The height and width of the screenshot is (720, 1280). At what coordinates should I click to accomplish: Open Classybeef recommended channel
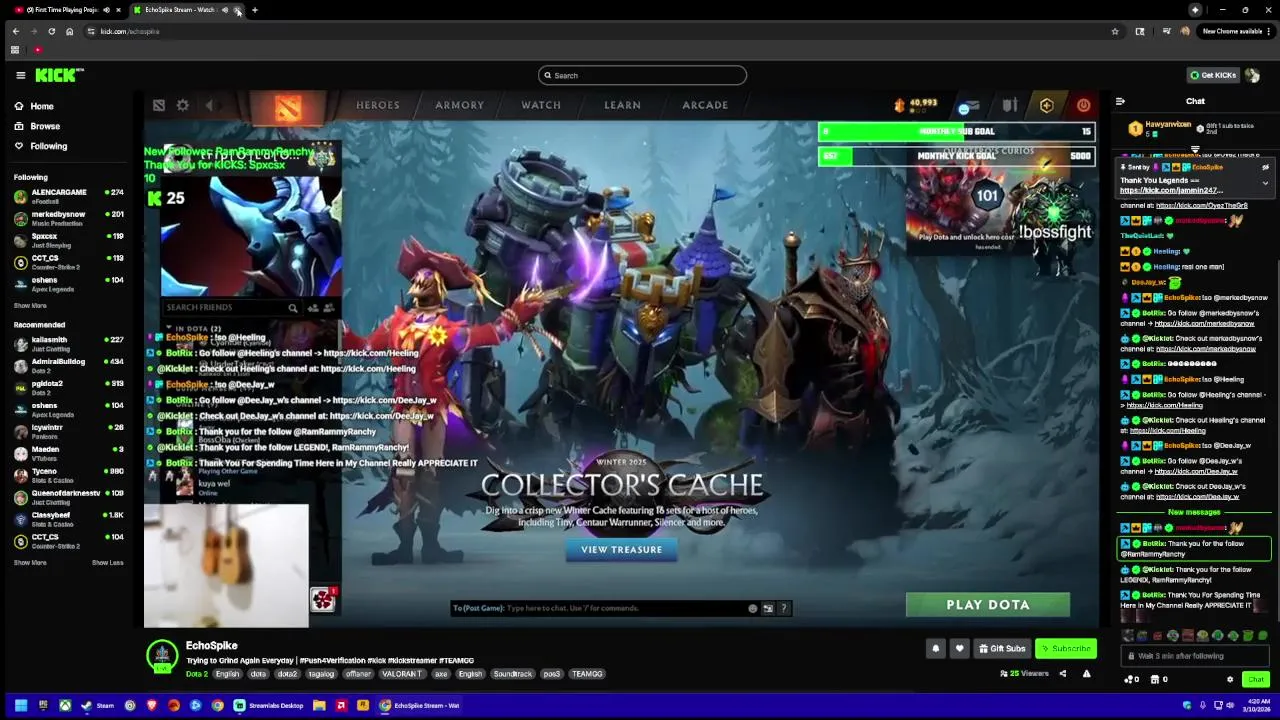(x=69, y=518)
